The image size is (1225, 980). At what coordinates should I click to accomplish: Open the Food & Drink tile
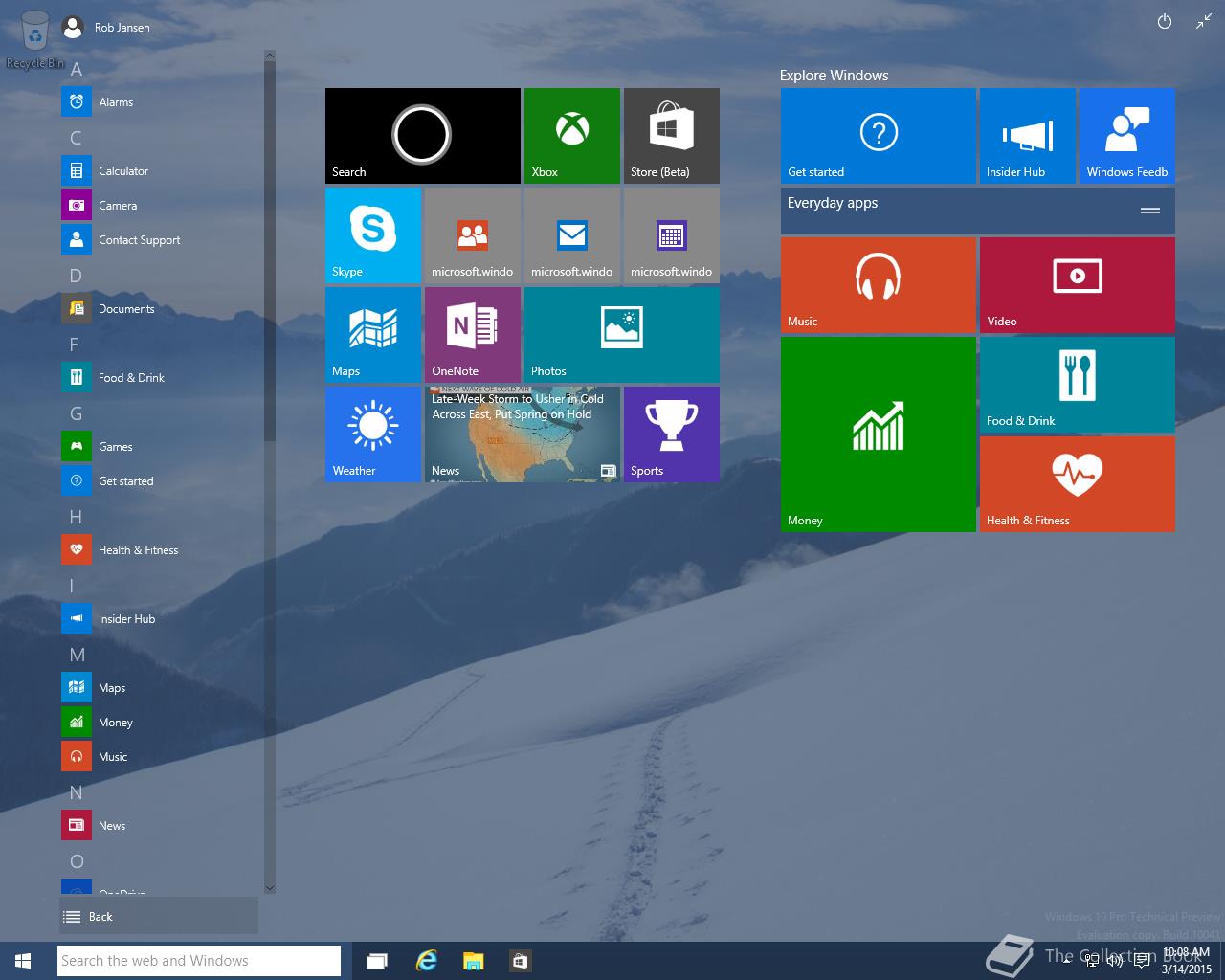(x=1078, y=385)
